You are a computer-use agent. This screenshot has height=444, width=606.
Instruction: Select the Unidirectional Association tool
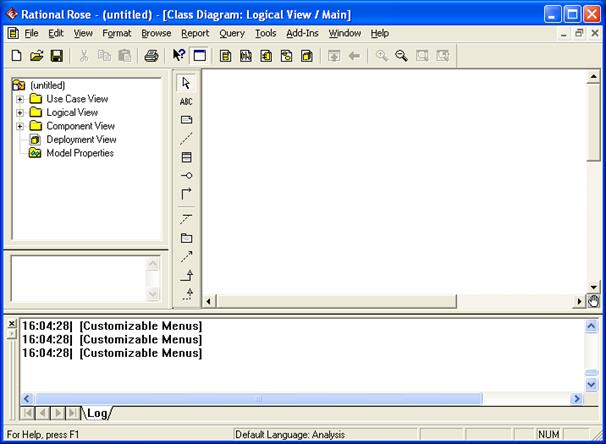(x=186, y=194)
